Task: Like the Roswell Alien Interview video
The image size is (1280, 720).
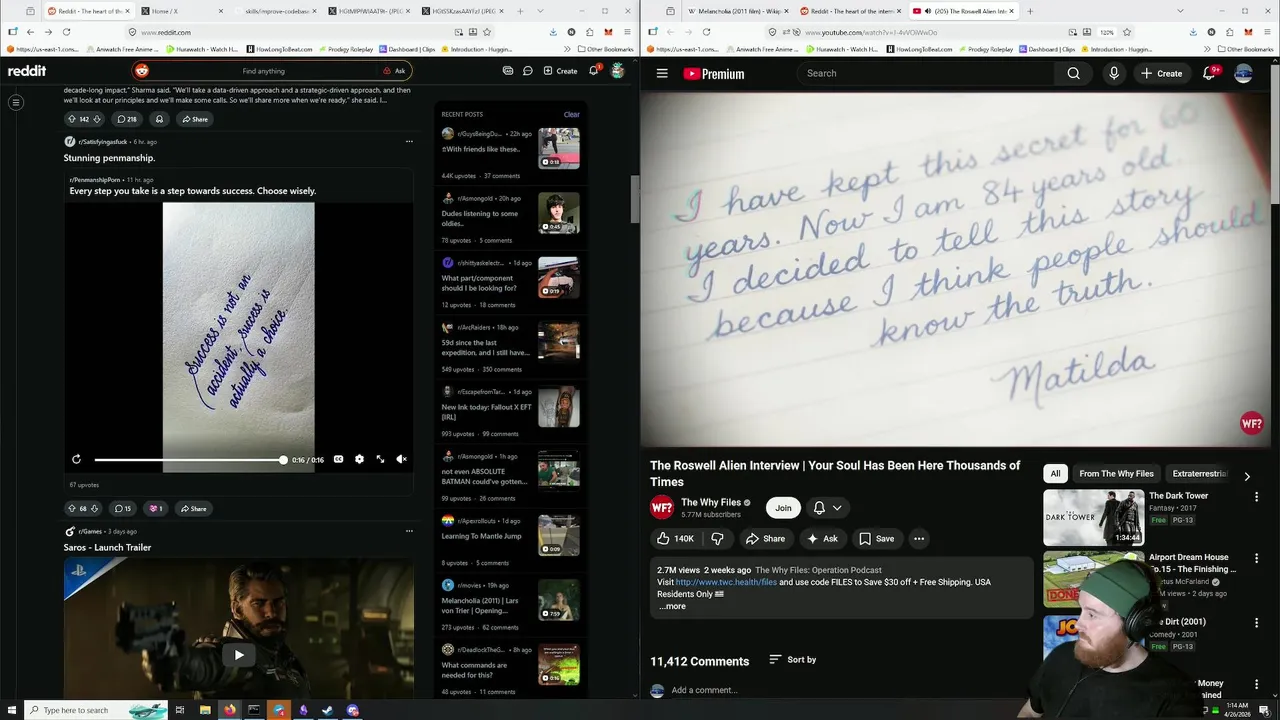Action: 675,538
